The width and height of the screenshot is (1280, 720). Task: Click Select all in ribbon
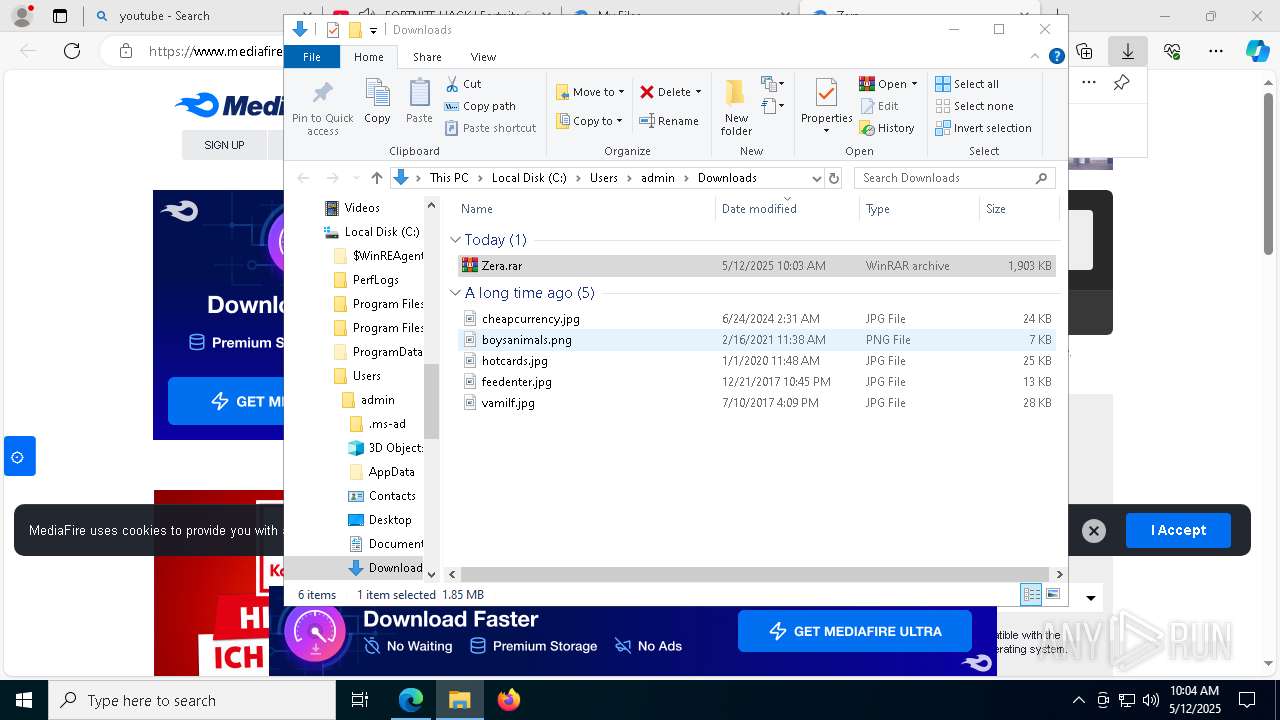click(x=967, y=84)
